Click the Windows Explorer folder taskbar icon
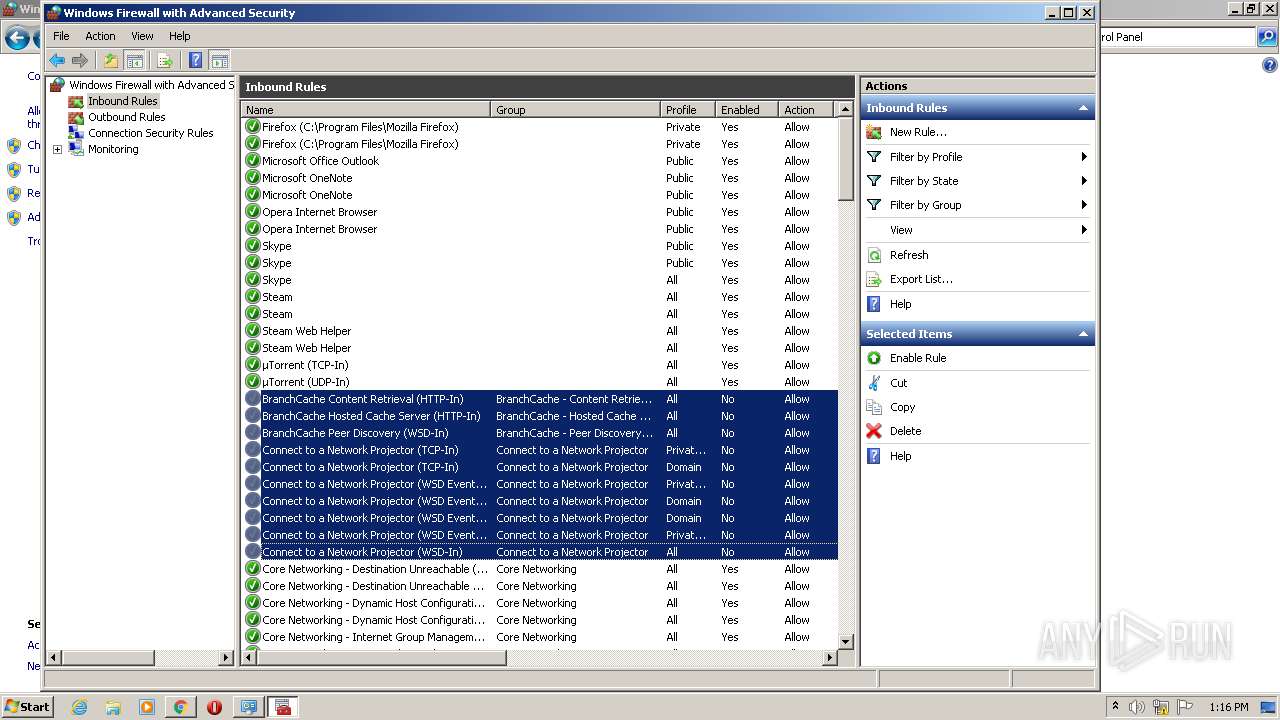This screenshot has width=1280, height=720. coord(113,707)
